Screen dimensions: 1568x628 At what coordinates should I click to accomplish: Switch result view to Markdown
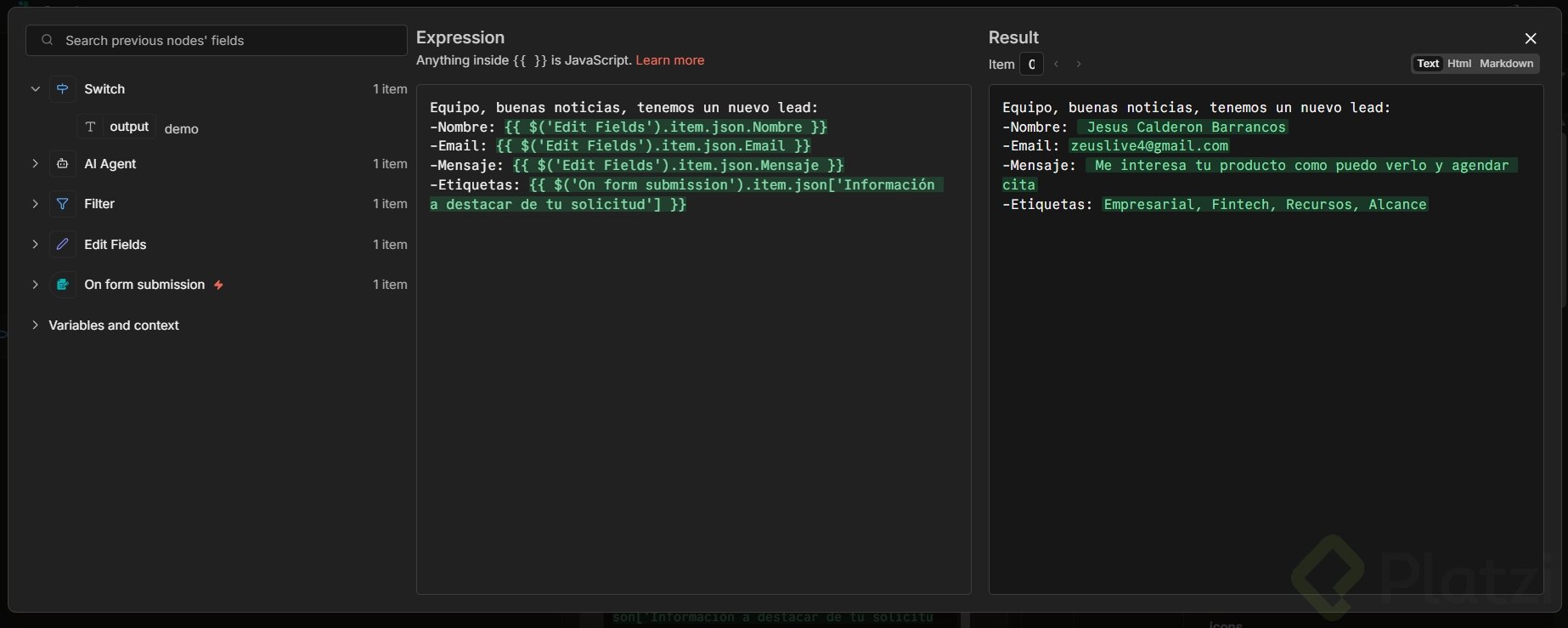tap(1506, 64)
